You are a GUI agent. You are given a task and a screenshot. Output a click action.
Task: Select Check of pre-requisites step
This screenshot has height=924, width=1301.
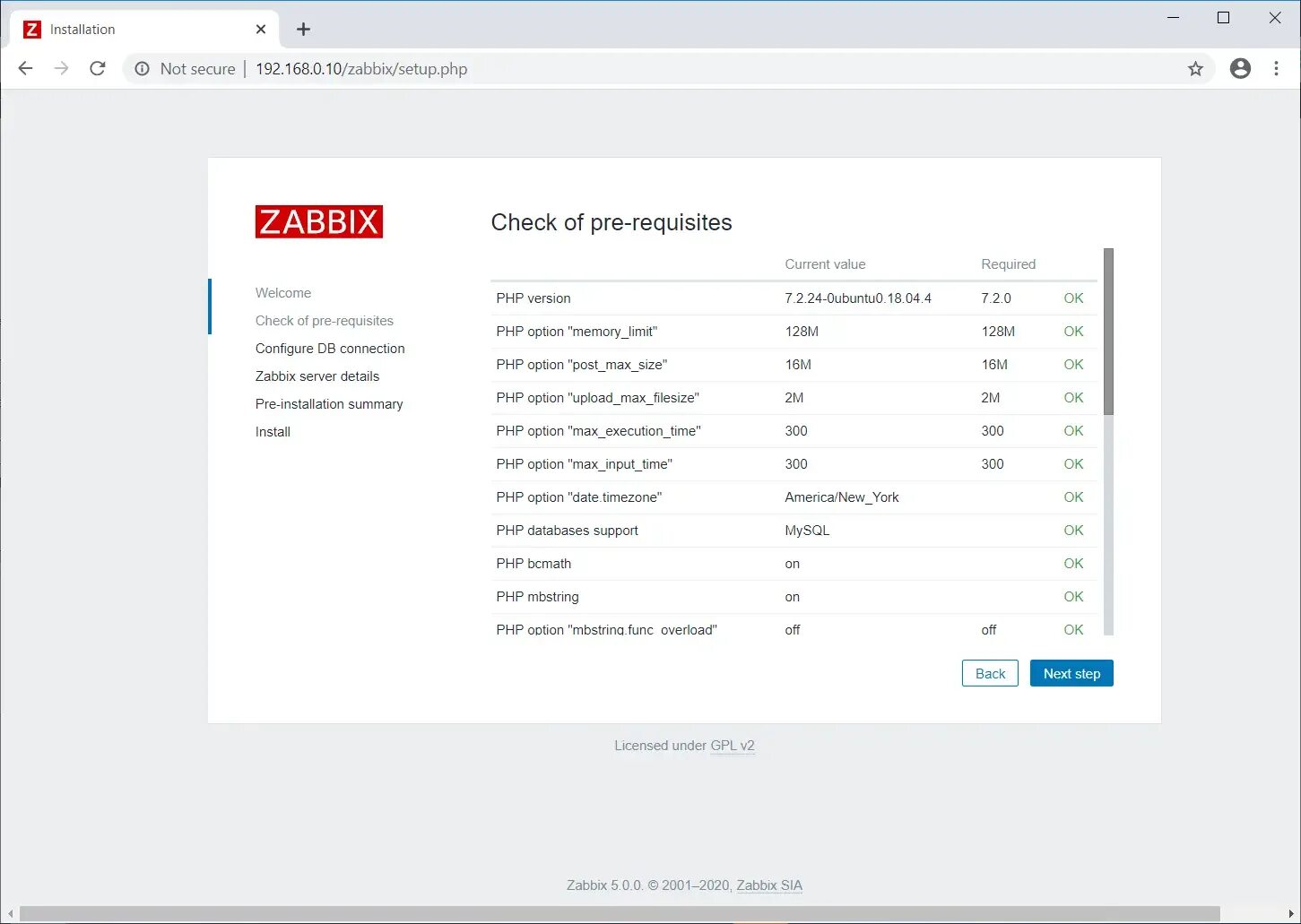point(324,321)
